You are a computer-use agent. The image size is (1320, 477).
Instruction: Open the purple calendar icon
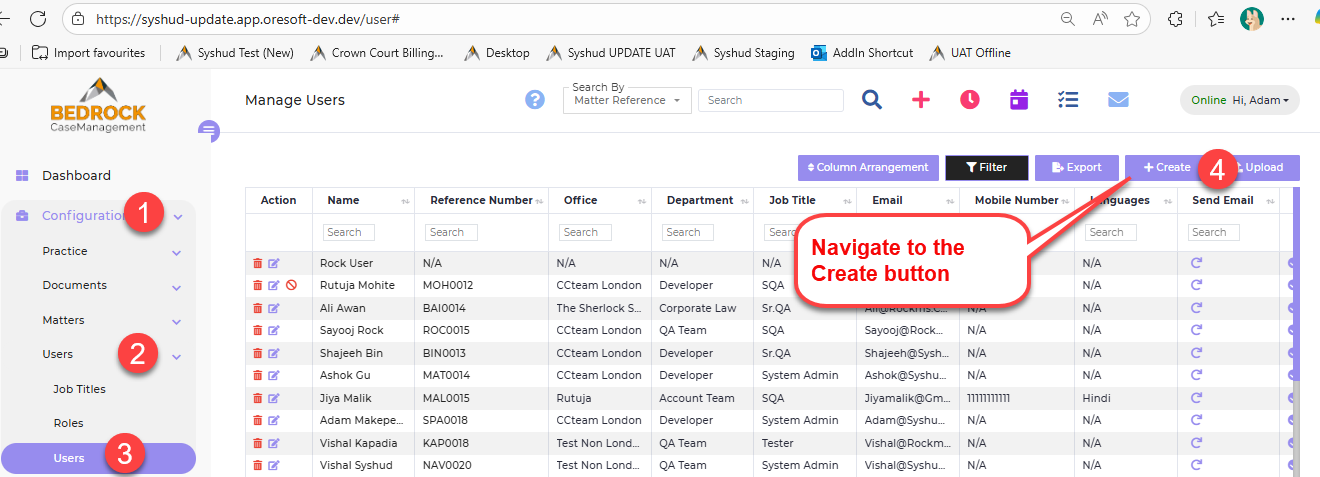click(x=1019, y=99)
